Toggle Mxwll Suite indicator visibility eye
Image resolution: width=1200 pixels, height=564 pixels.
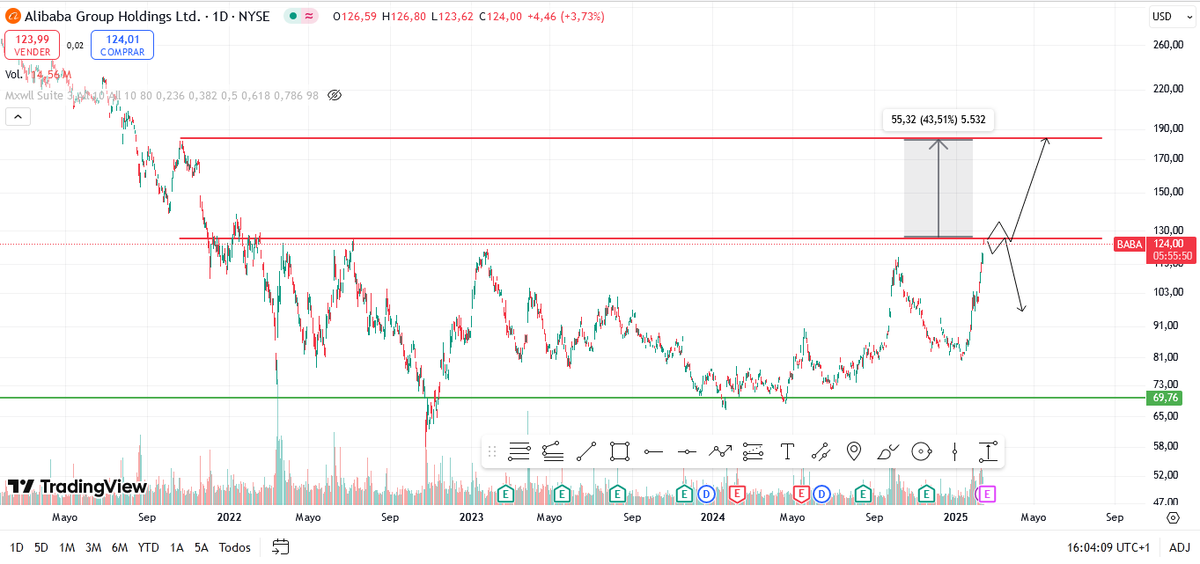335,95
